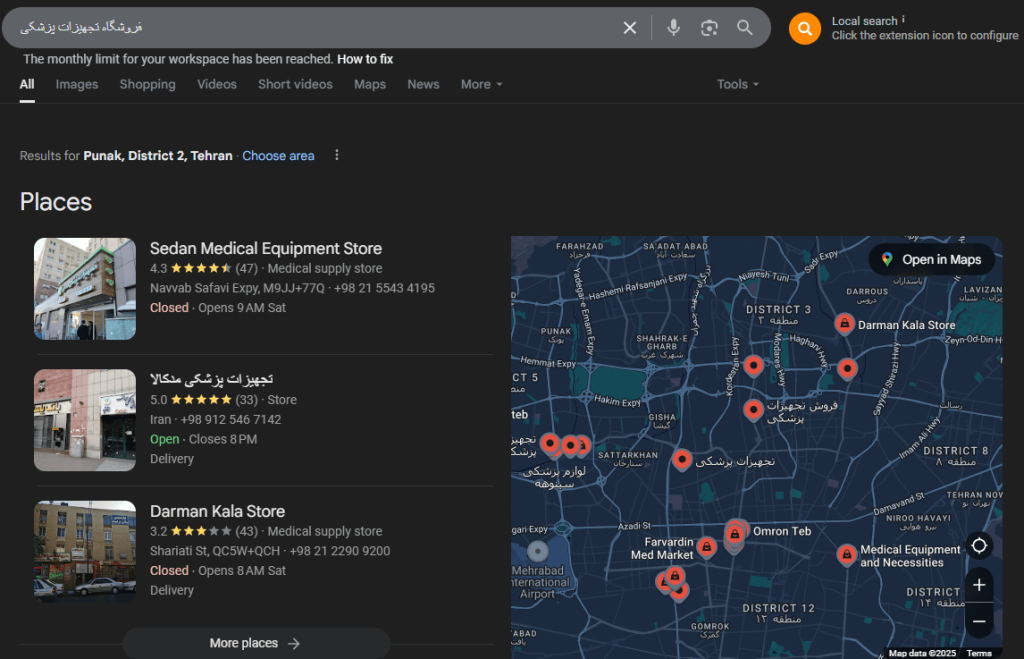
Task: Focus the search input field
Action: coord(313,27)
